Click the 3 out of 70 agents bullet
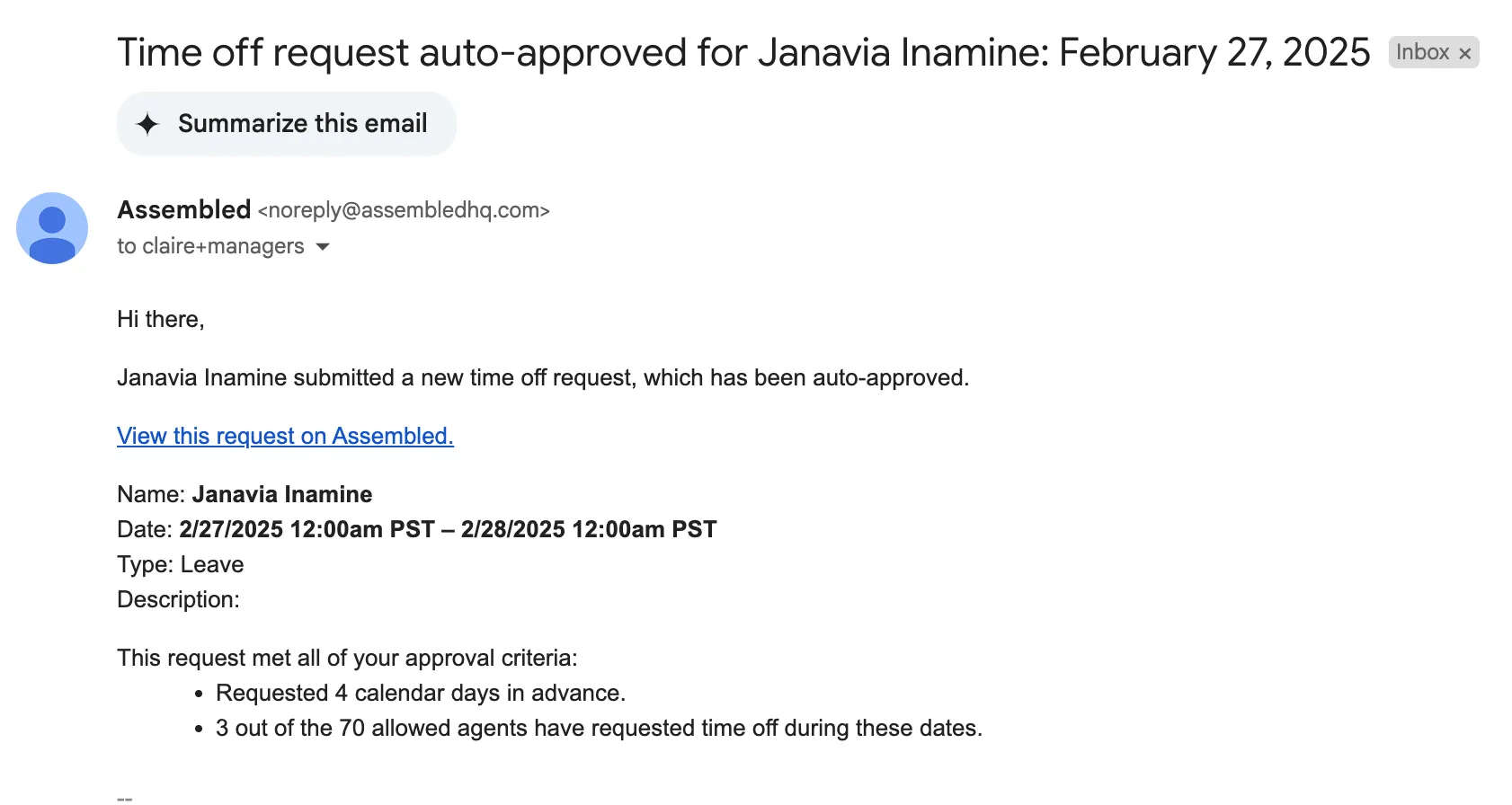 (599, 728)
